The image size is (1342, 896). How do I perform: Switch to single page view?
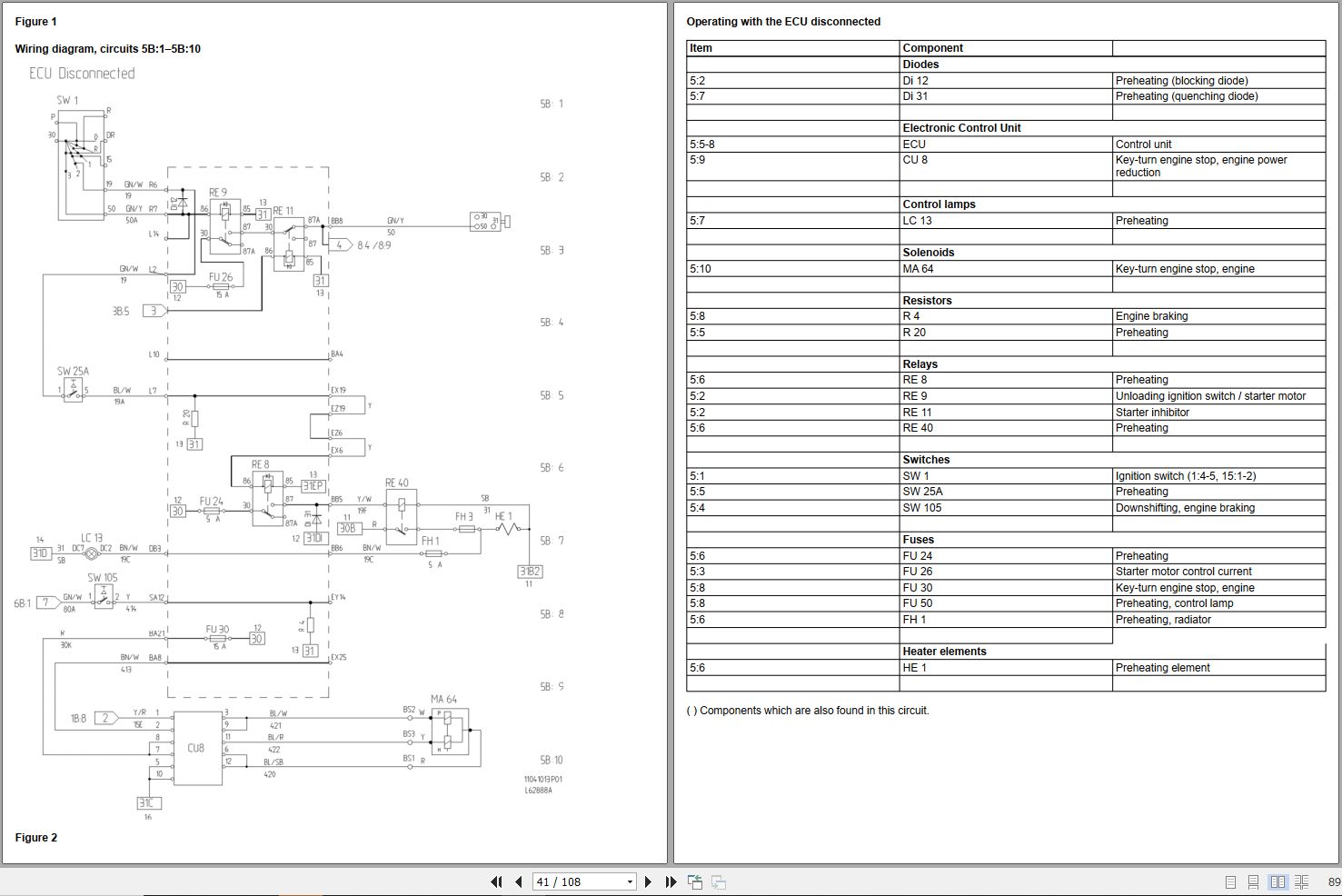(x=1229, y=881)
